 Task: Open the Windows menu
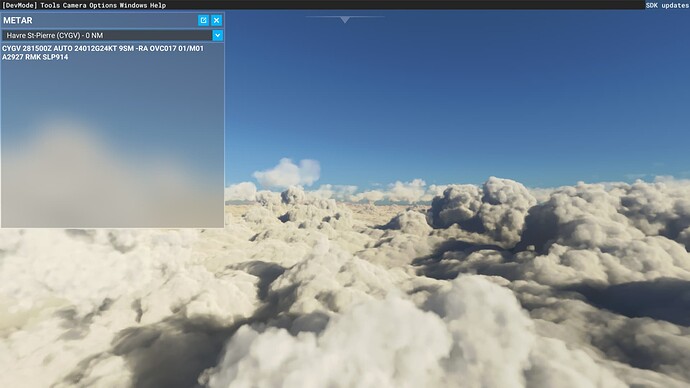click(x=133, y=5)
